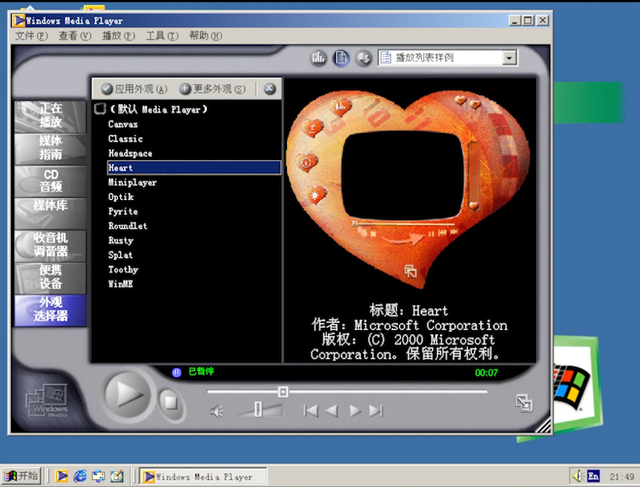The image size is (640, 487).
Task: Click the Outlook Express quick launch icon
Action: pos(98,476)
